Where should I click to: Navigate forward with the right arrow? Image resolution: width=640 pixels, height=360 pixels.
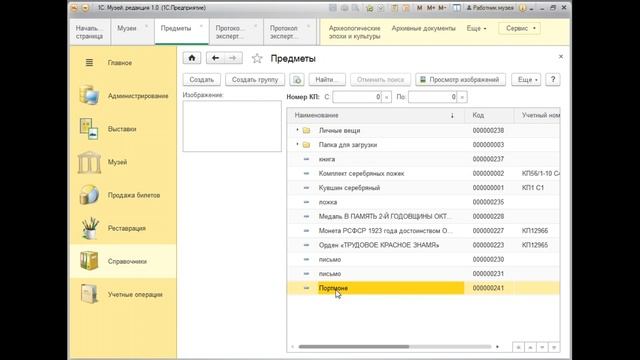click(233, 58)
